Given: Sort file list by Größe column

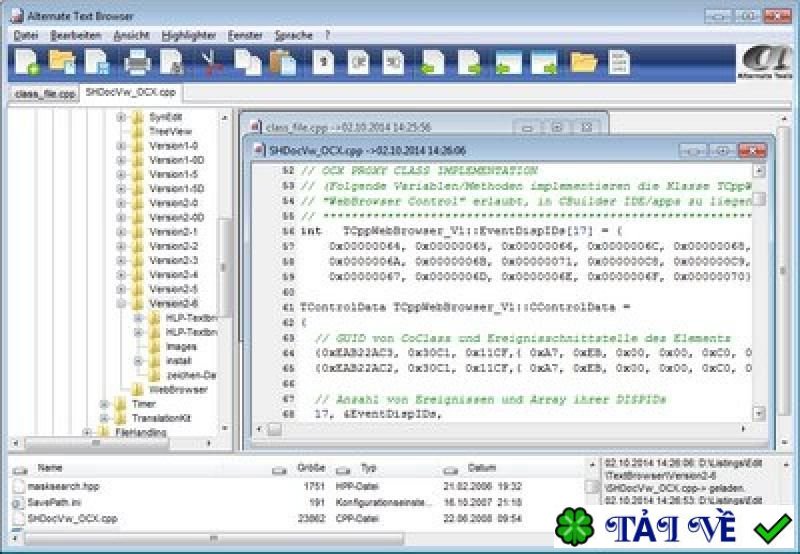Looking at the screenshot, I should click(311, 468).
